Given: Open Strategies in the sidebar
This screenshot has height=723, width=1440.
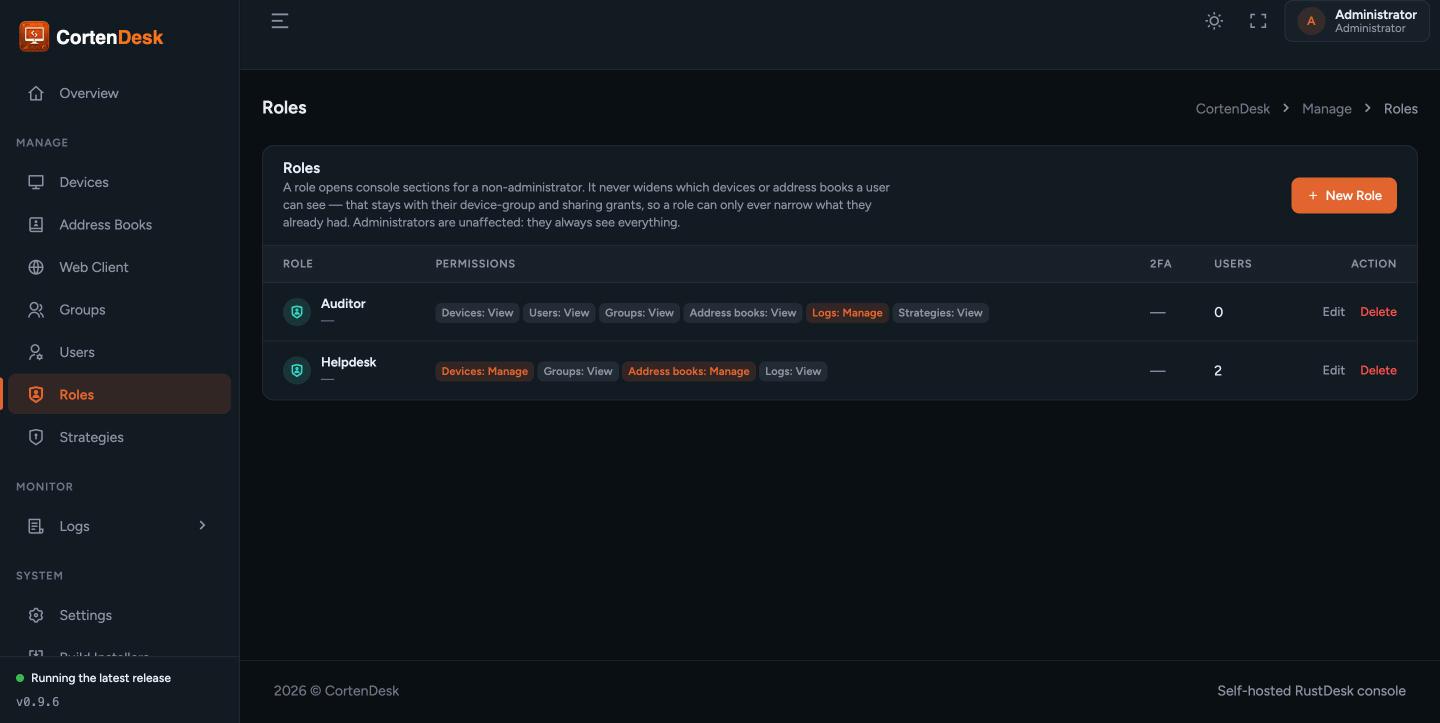Looking at the screenshot, I should coord(120,437).
